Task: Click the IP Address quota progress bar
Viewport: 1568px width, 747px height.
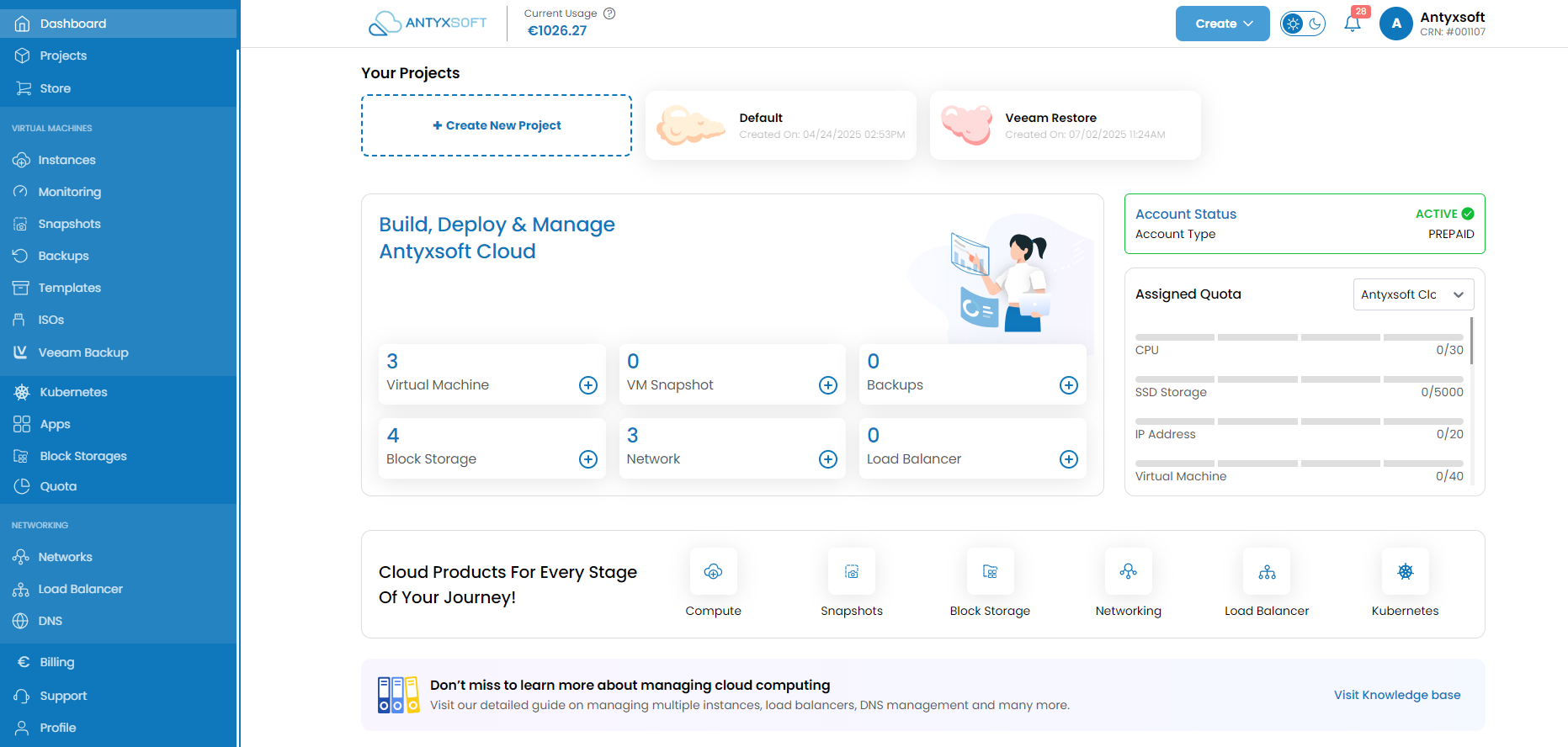Action: point(1300,421)
